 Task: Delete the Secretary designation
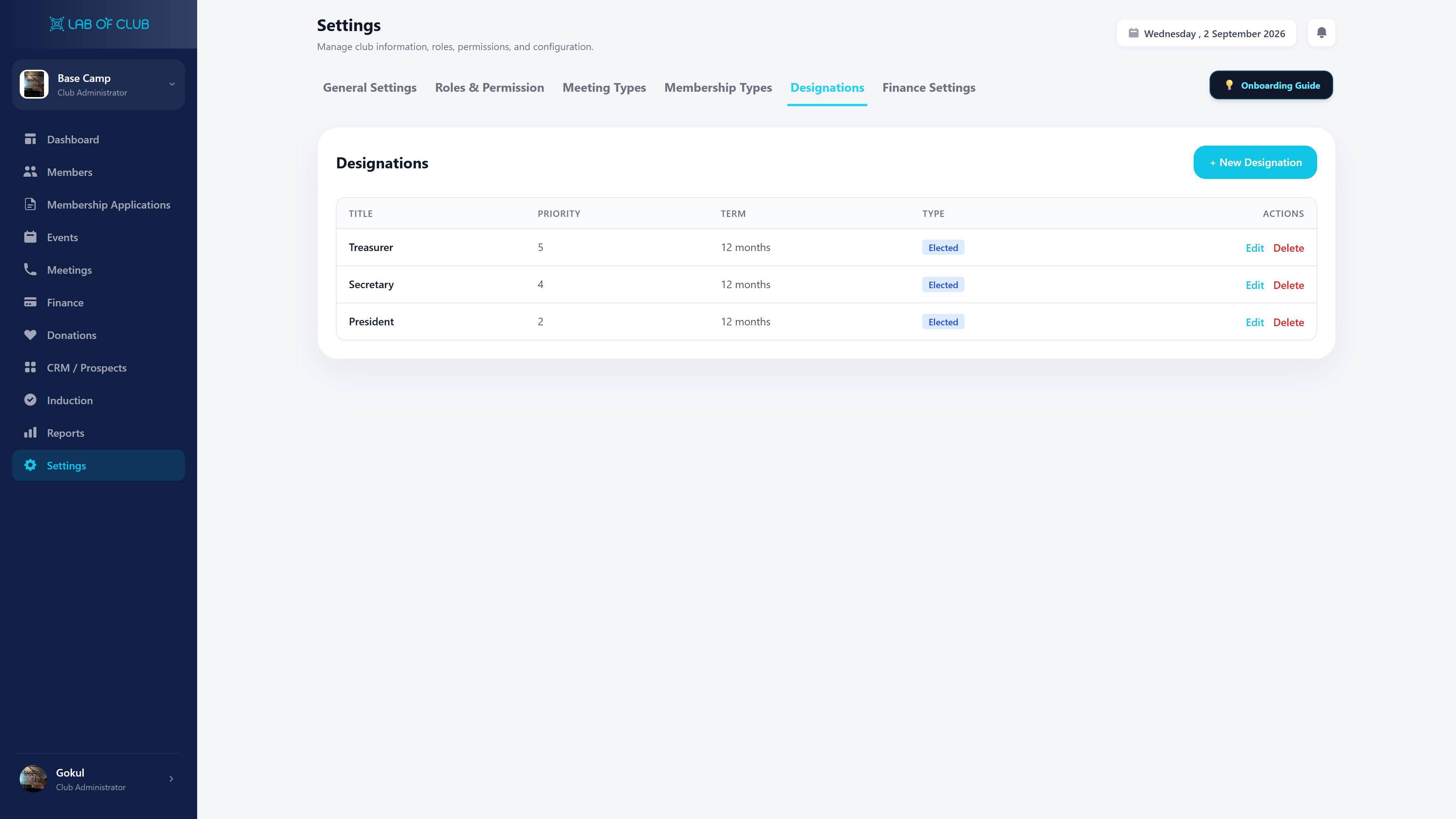click(1288, 286)
